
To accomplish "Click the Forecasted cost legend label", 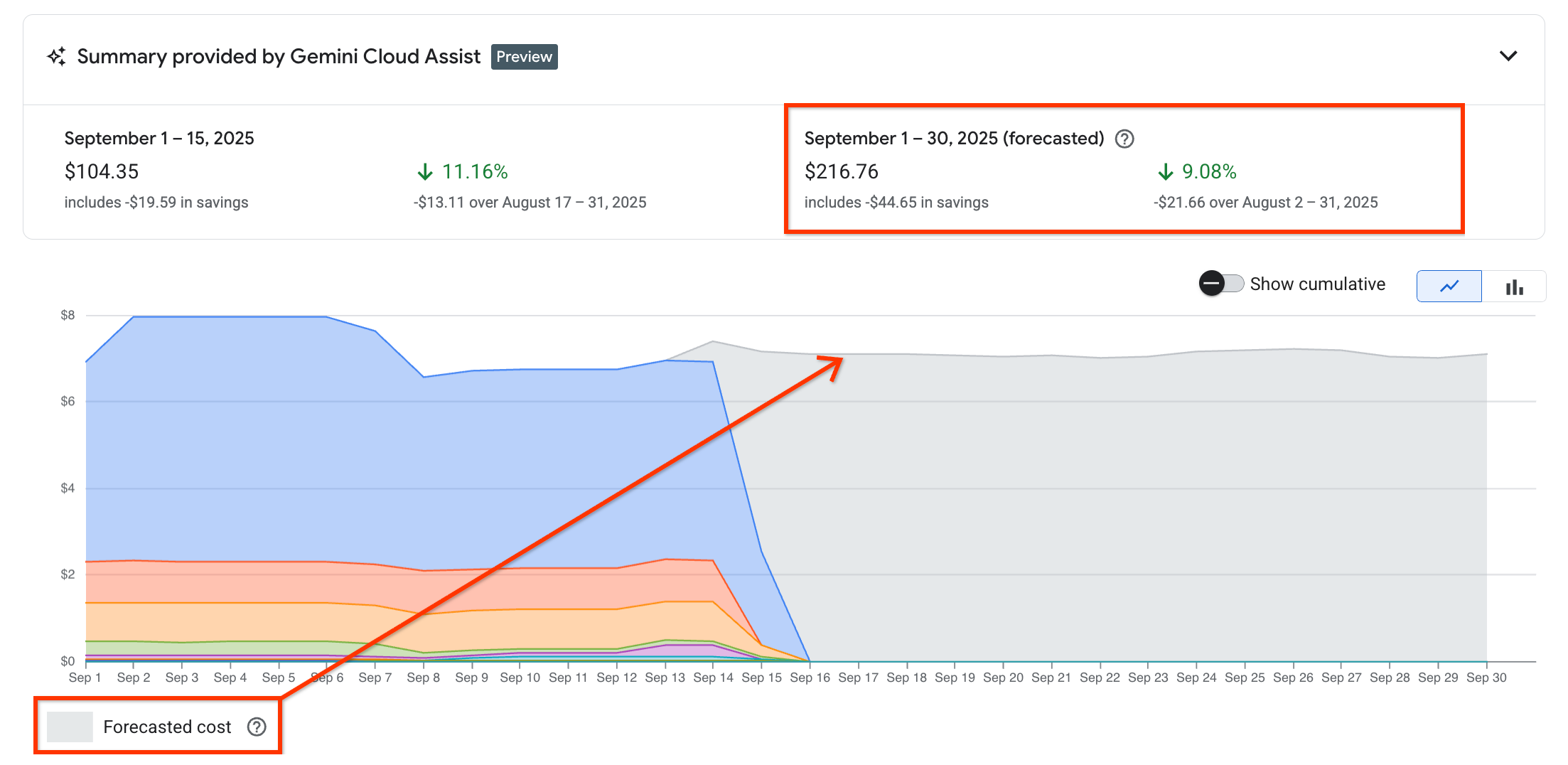I will click(x=167, y=727).
